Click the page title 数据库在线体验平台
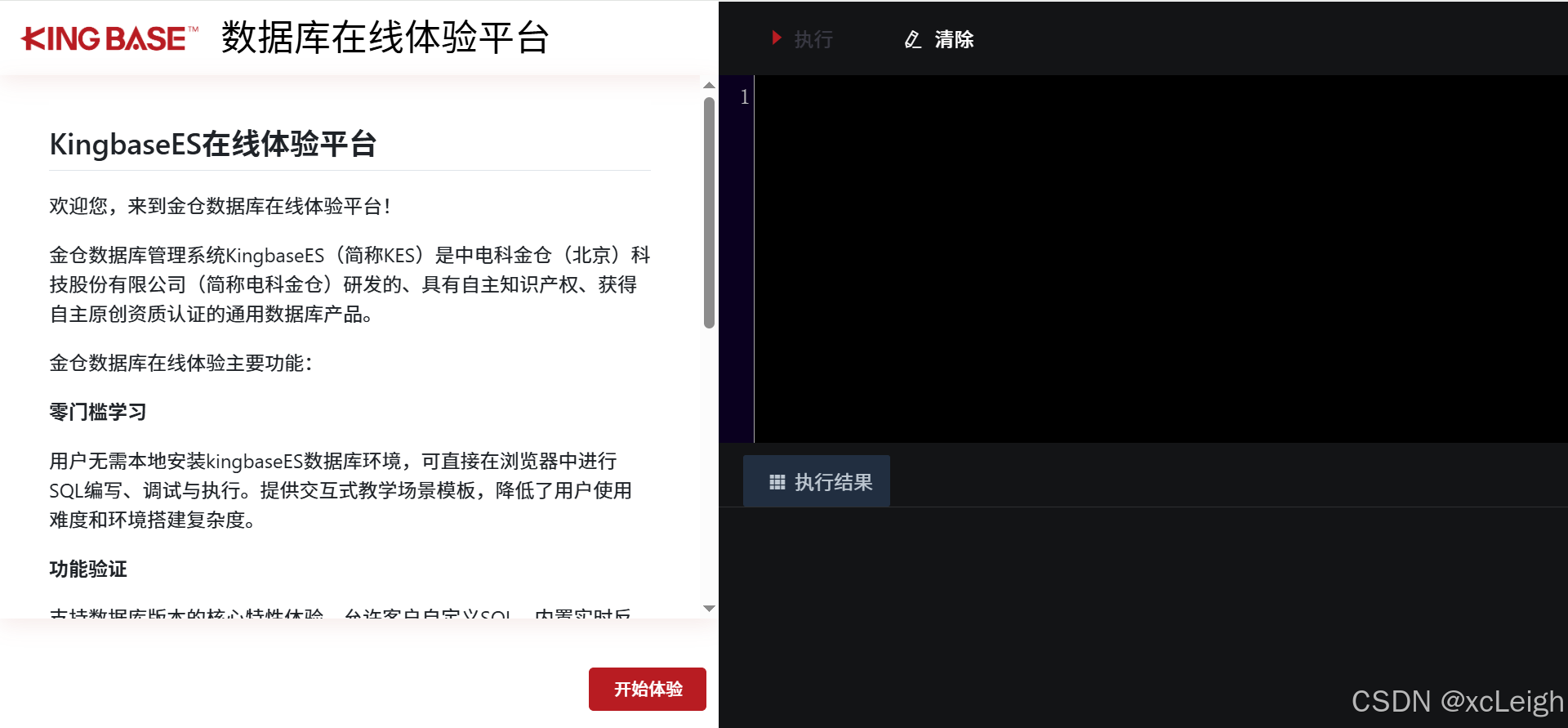This screenshot has width=1568, height=728. coord(385,38)
